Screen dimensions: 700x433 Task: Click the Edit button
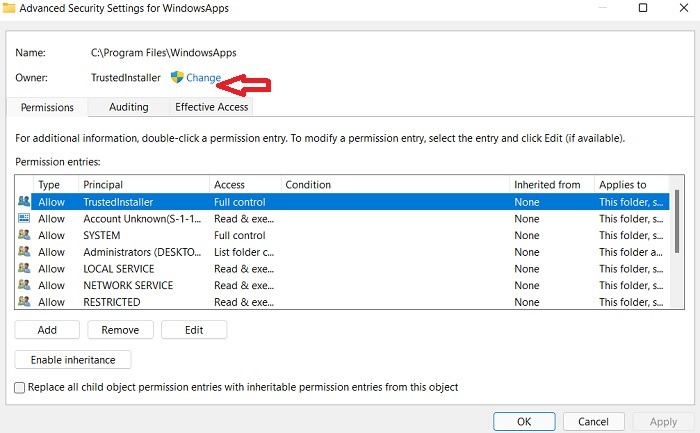pos(194,330)
